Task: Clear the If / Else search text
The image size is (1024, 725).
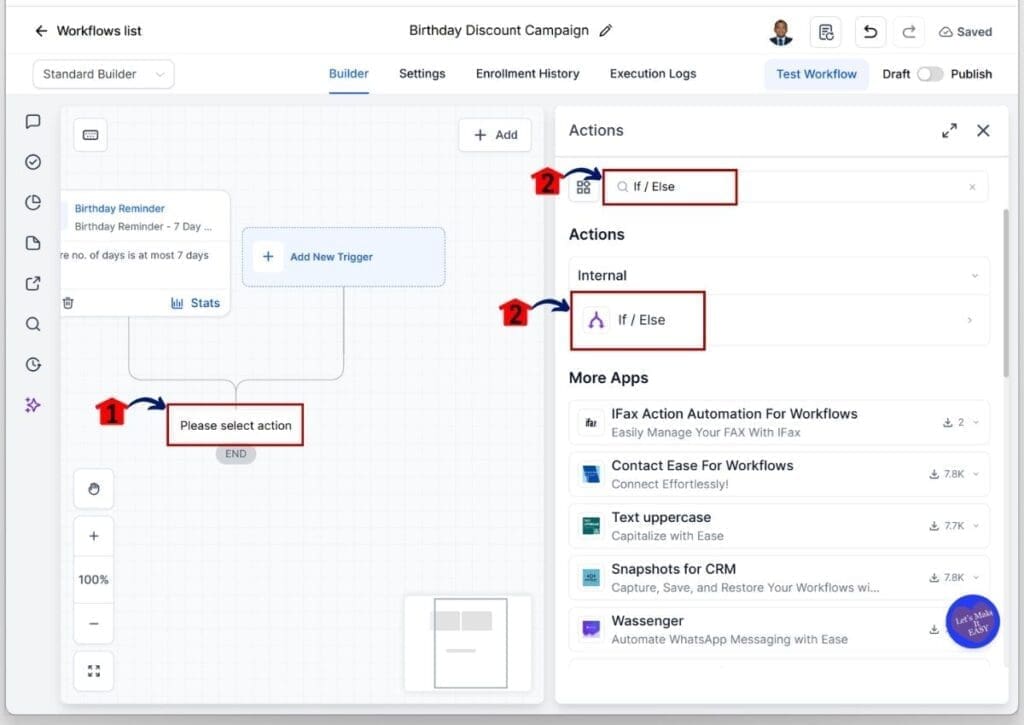Action: tap(972, 187)
